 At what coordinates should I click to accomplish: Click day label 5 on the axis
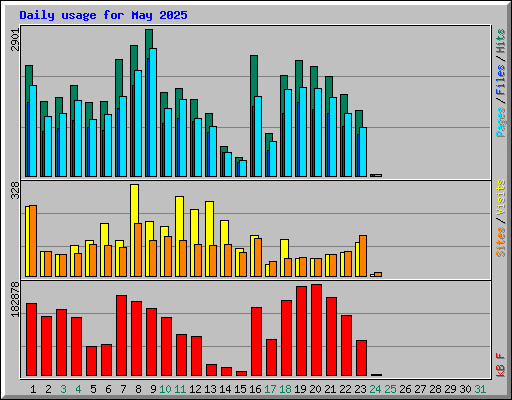(x=93, y=389)
